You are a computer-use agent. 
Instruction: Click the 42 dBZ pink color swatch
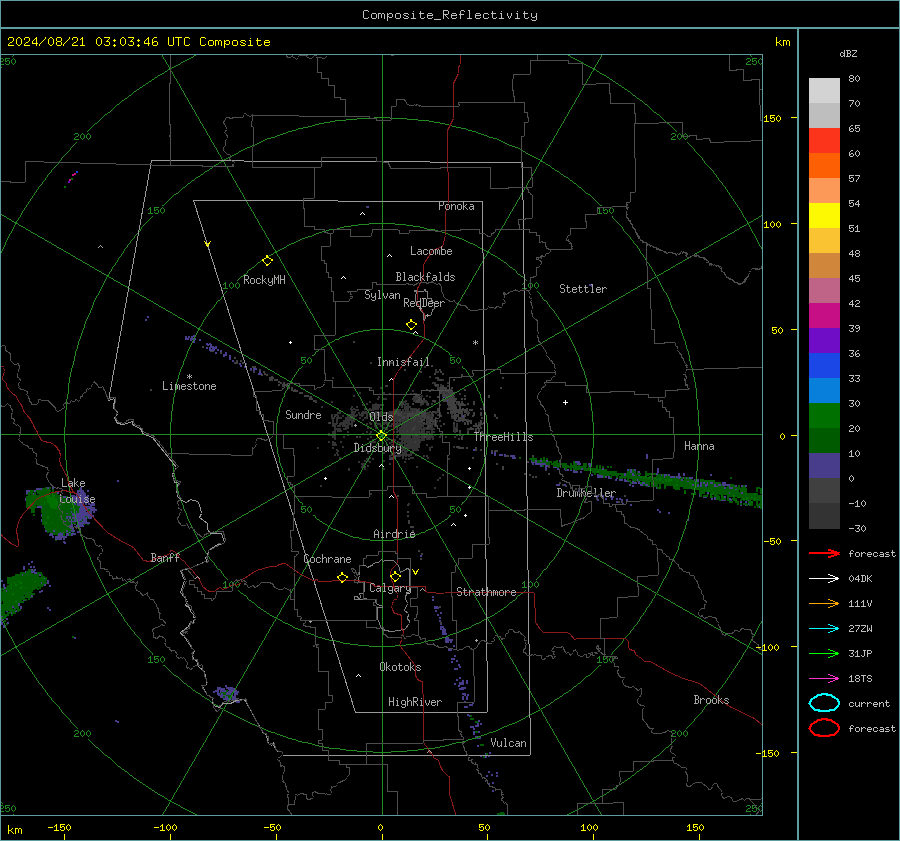tap(824, 290)
